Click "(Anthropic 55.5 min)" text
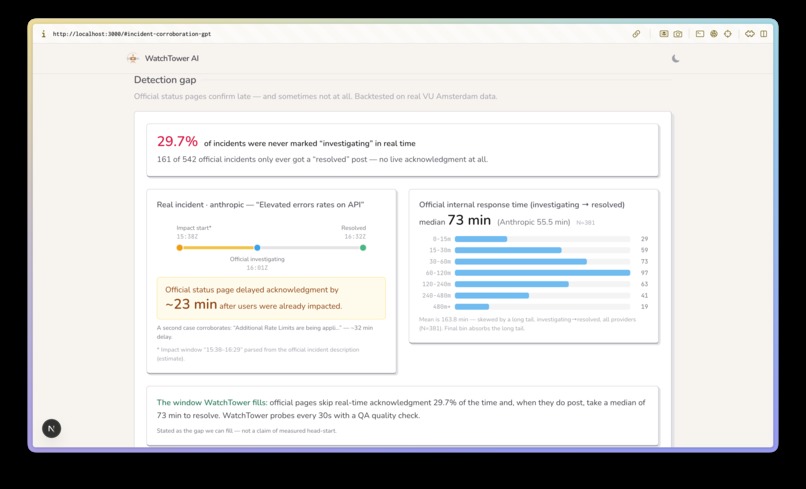The height and width of the screenshot is (489, 806). pyautogui.click(x=534, y=222)
